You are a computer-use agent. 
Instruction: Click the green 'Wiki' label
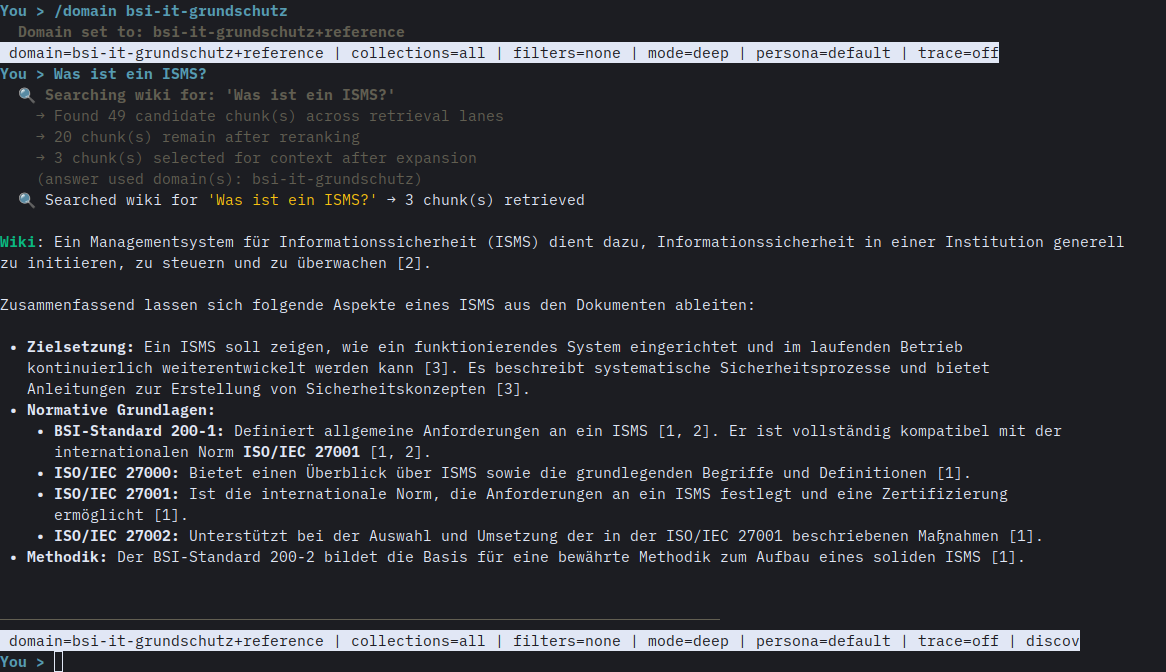pos(18,242)
